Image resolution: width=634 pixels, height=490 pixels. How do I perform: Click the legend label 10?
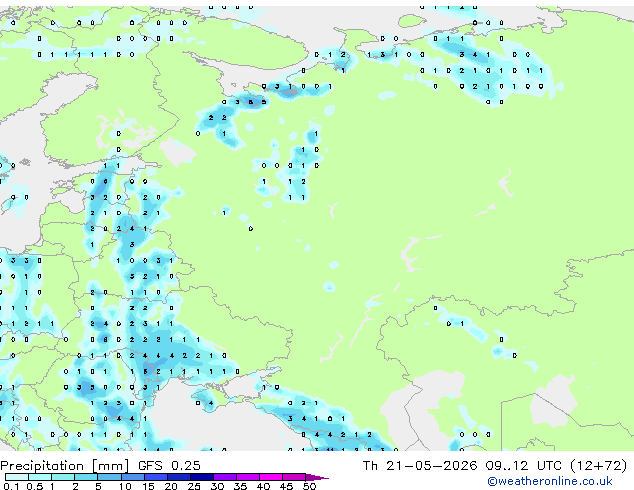tap(125, 486)
